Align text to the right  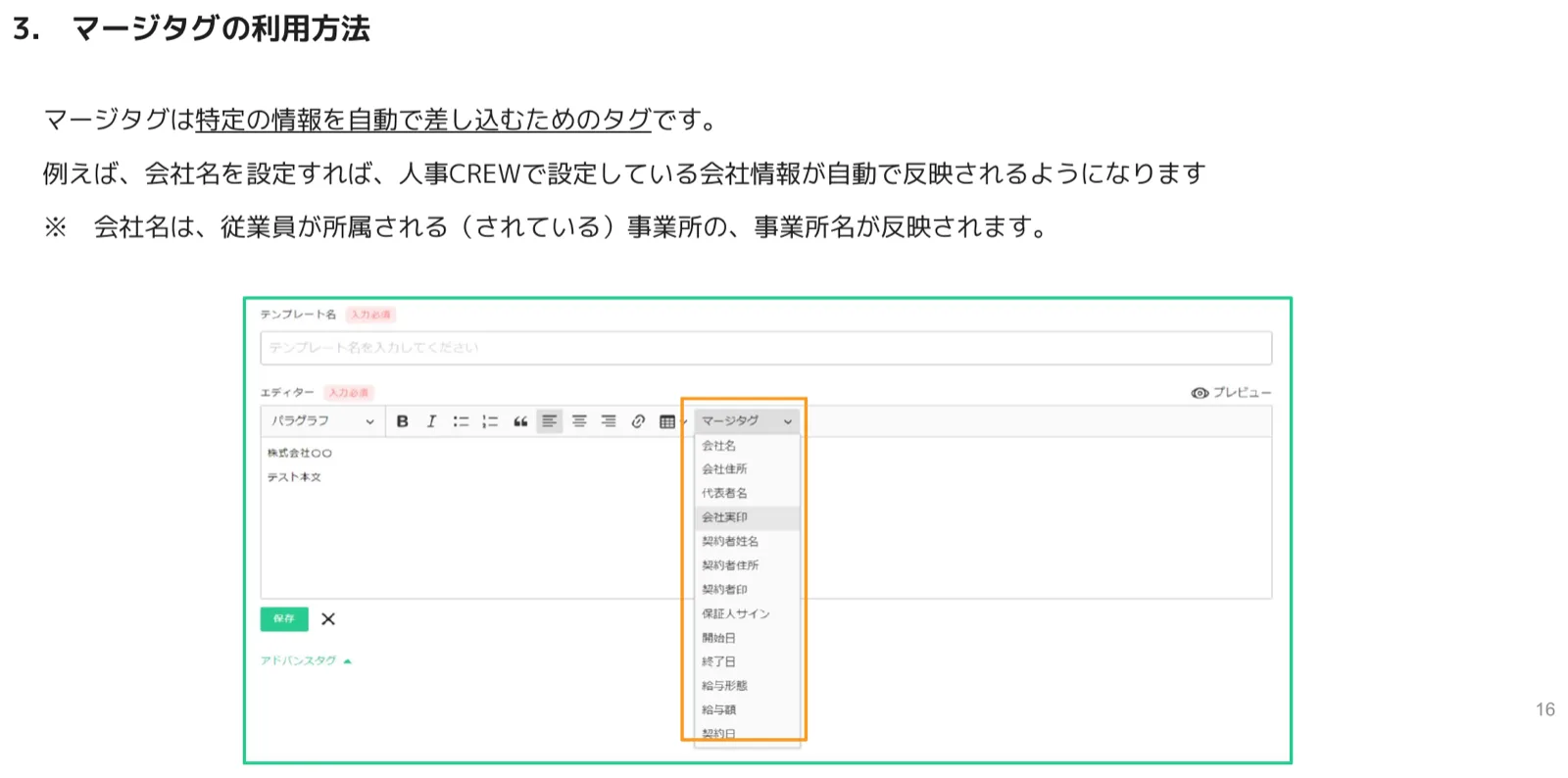pos(609,421)
